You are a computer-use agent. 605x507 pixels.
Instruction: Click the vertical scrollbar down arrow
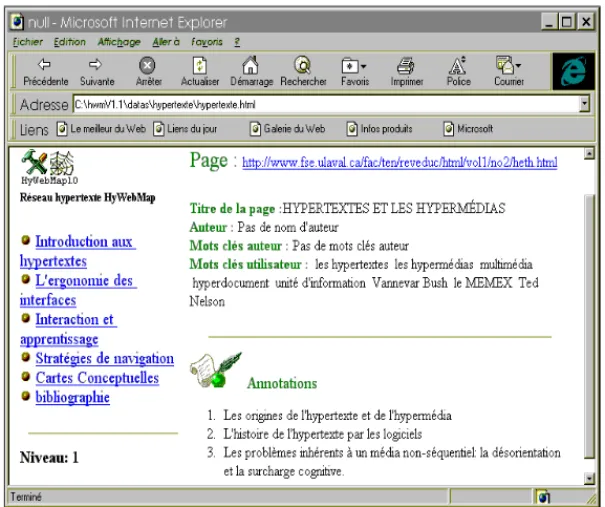589,478
